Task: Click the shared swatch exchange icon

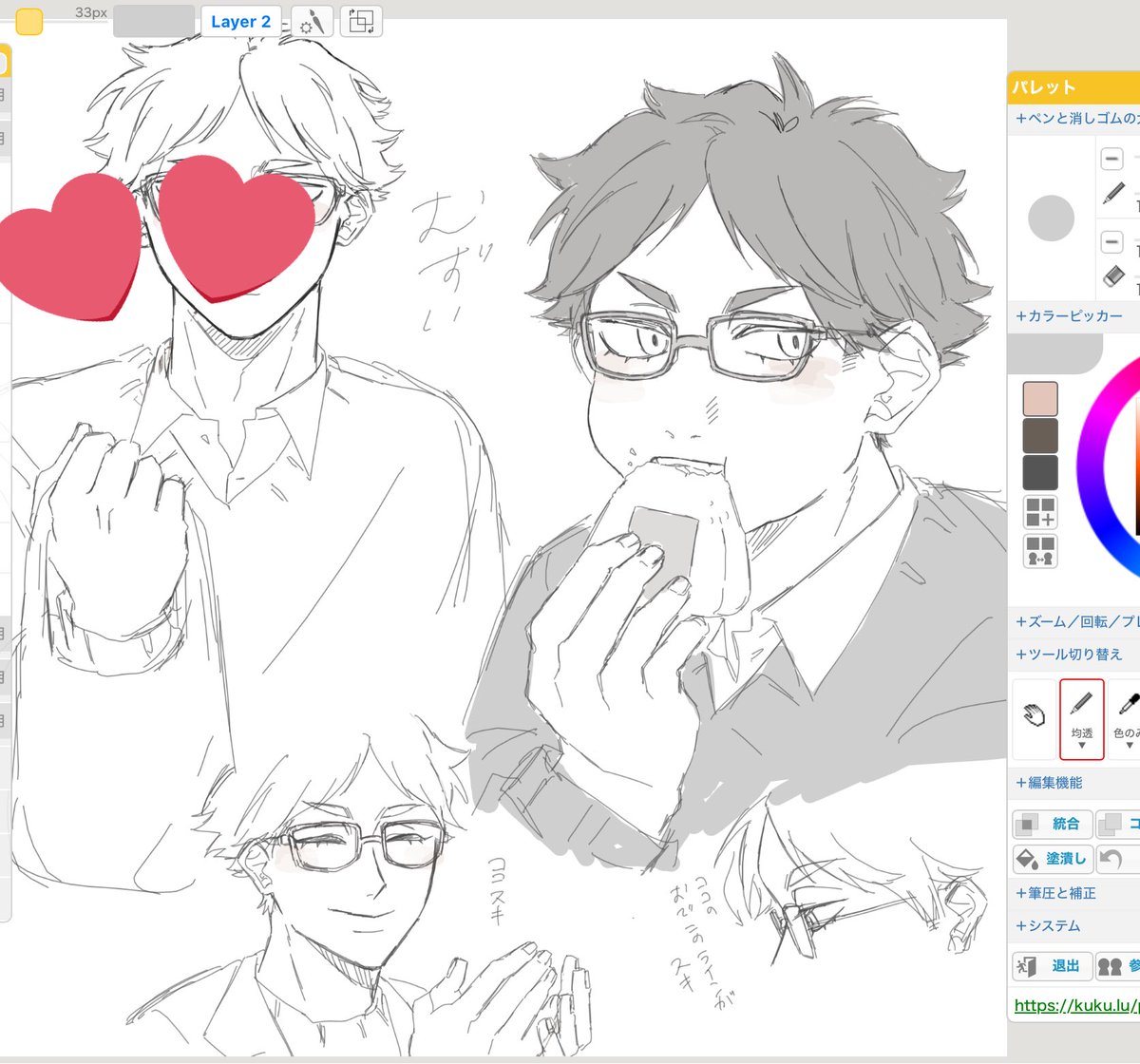Action: click(1040, 551)
